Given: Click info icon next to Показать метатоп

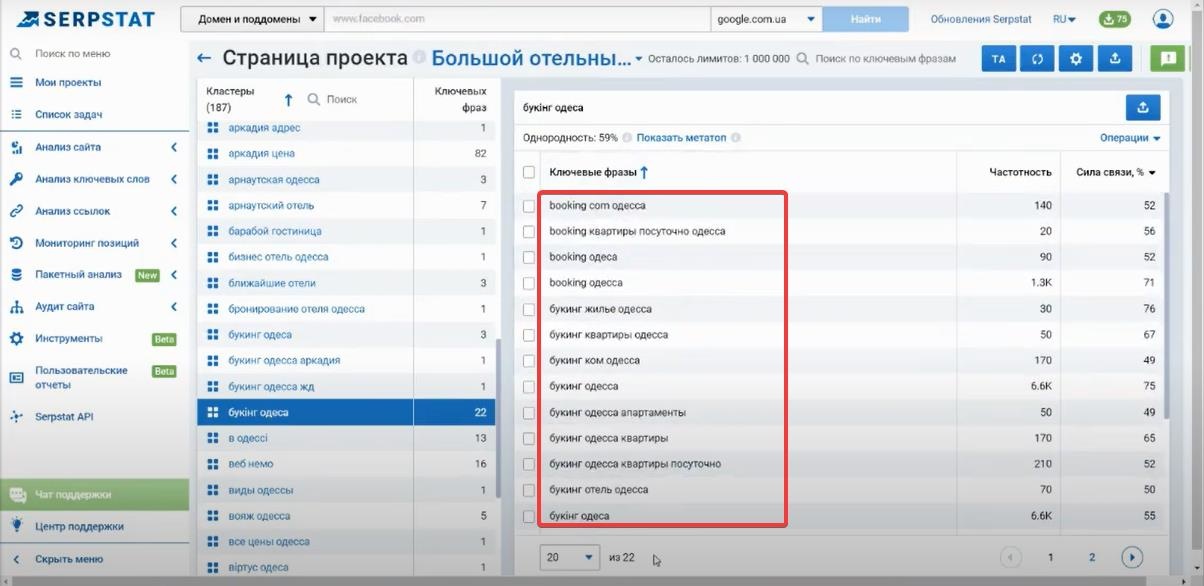Looking at the screenshot, I should click(x=736, y=138).
